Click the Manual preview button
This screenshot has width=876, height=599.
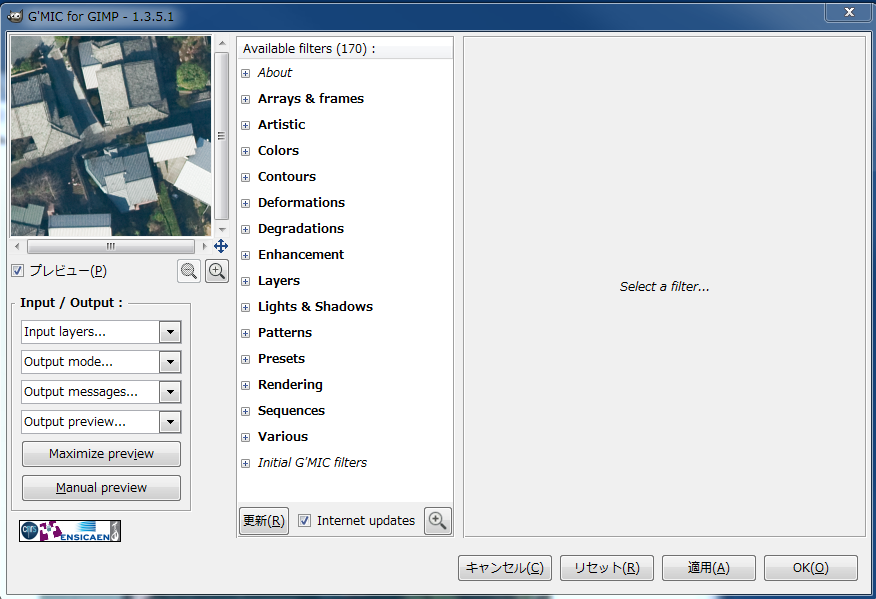point(101,488)
